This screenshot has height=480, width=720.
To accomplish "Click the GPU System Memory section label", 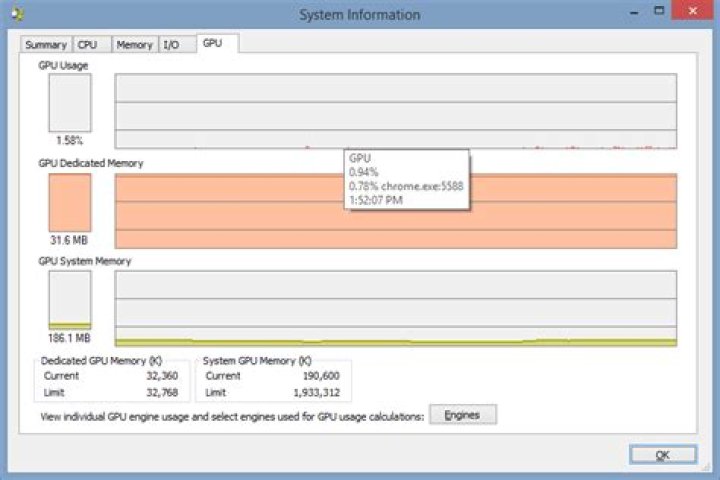I will click(x=85, y=261).
